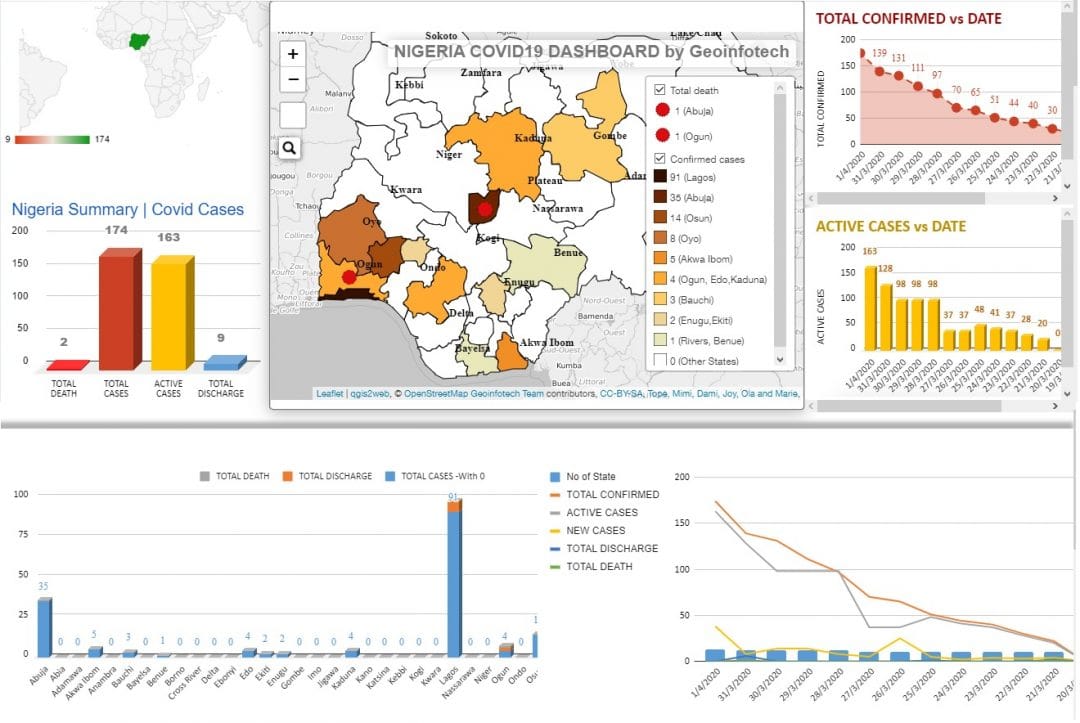Click the up chevron at the legend top
The height and width of the screenshot is (723, 1080).
778,87
